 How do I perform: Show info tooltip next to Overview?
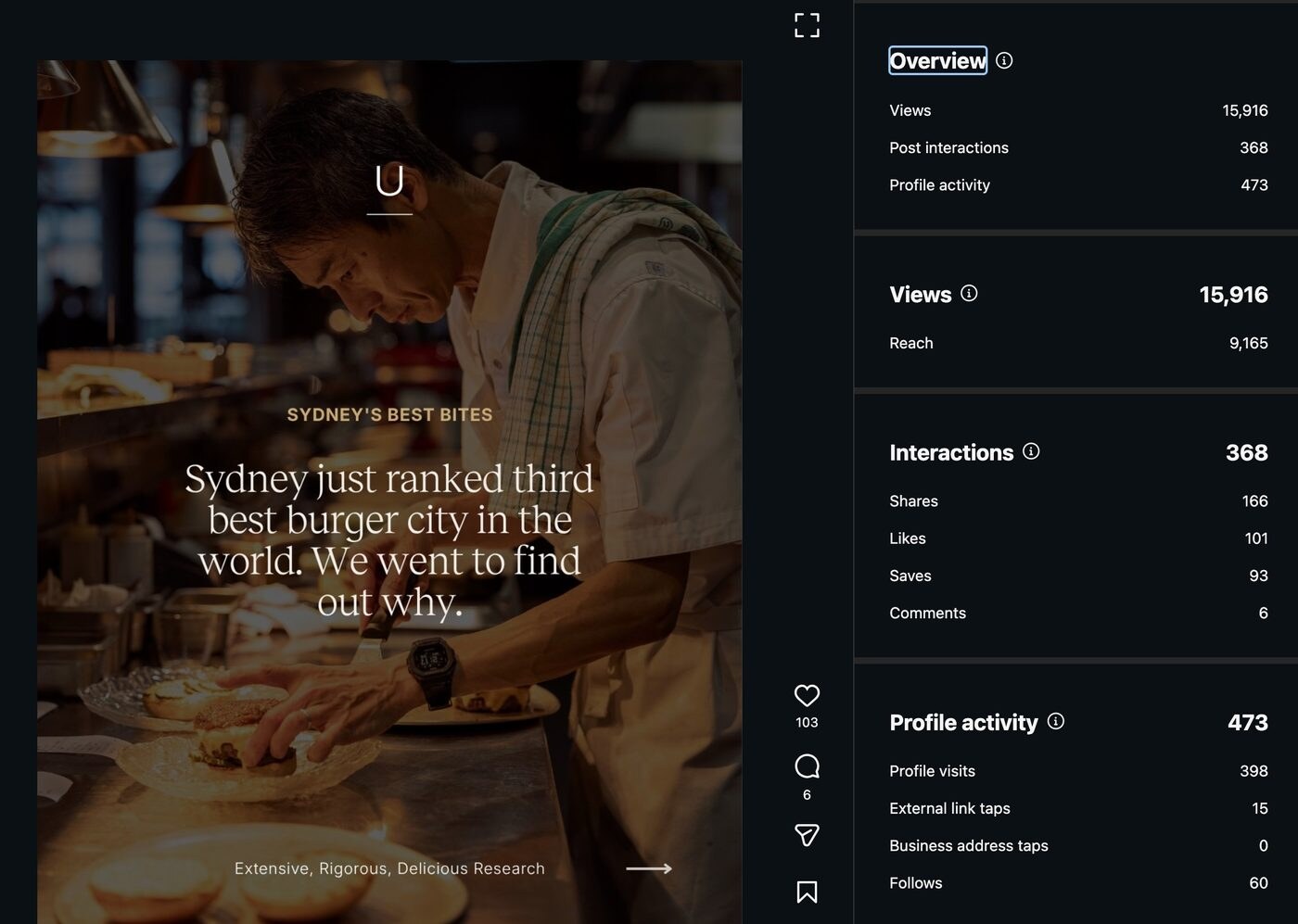click(1004, 60)
